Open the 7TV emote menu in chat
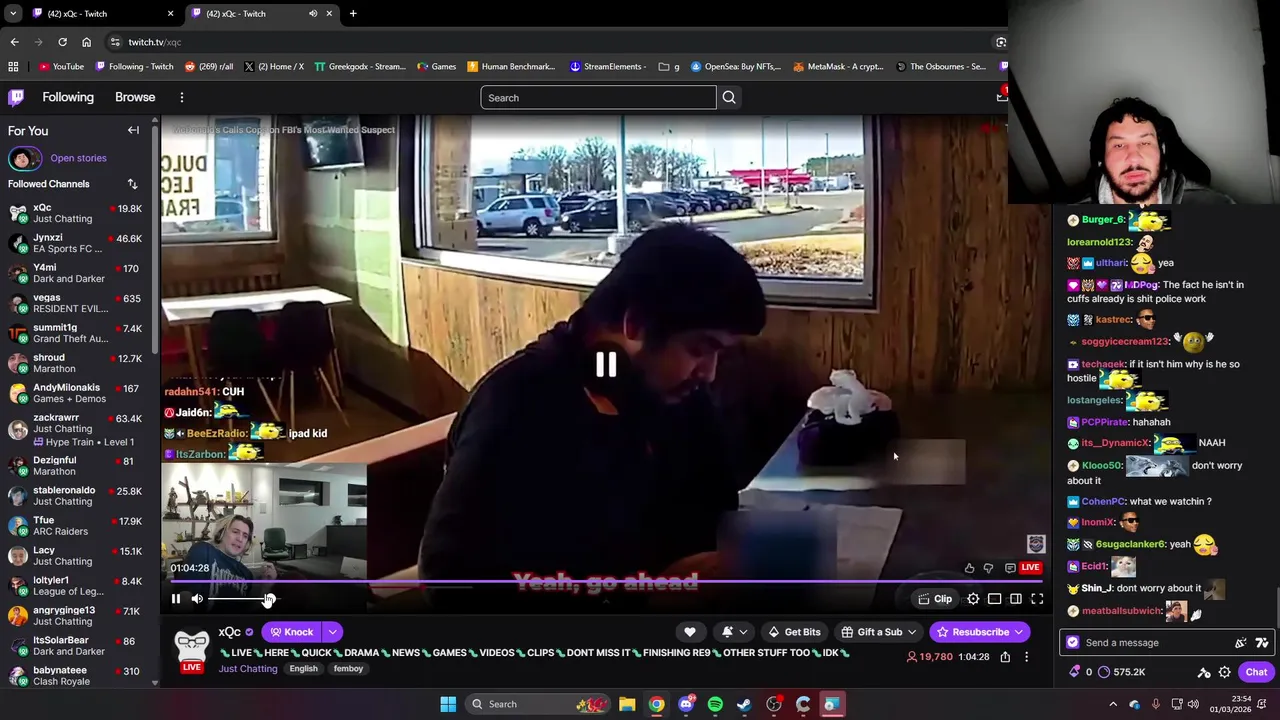This screenshot has height=720, width=1280. pos(1262,643)
